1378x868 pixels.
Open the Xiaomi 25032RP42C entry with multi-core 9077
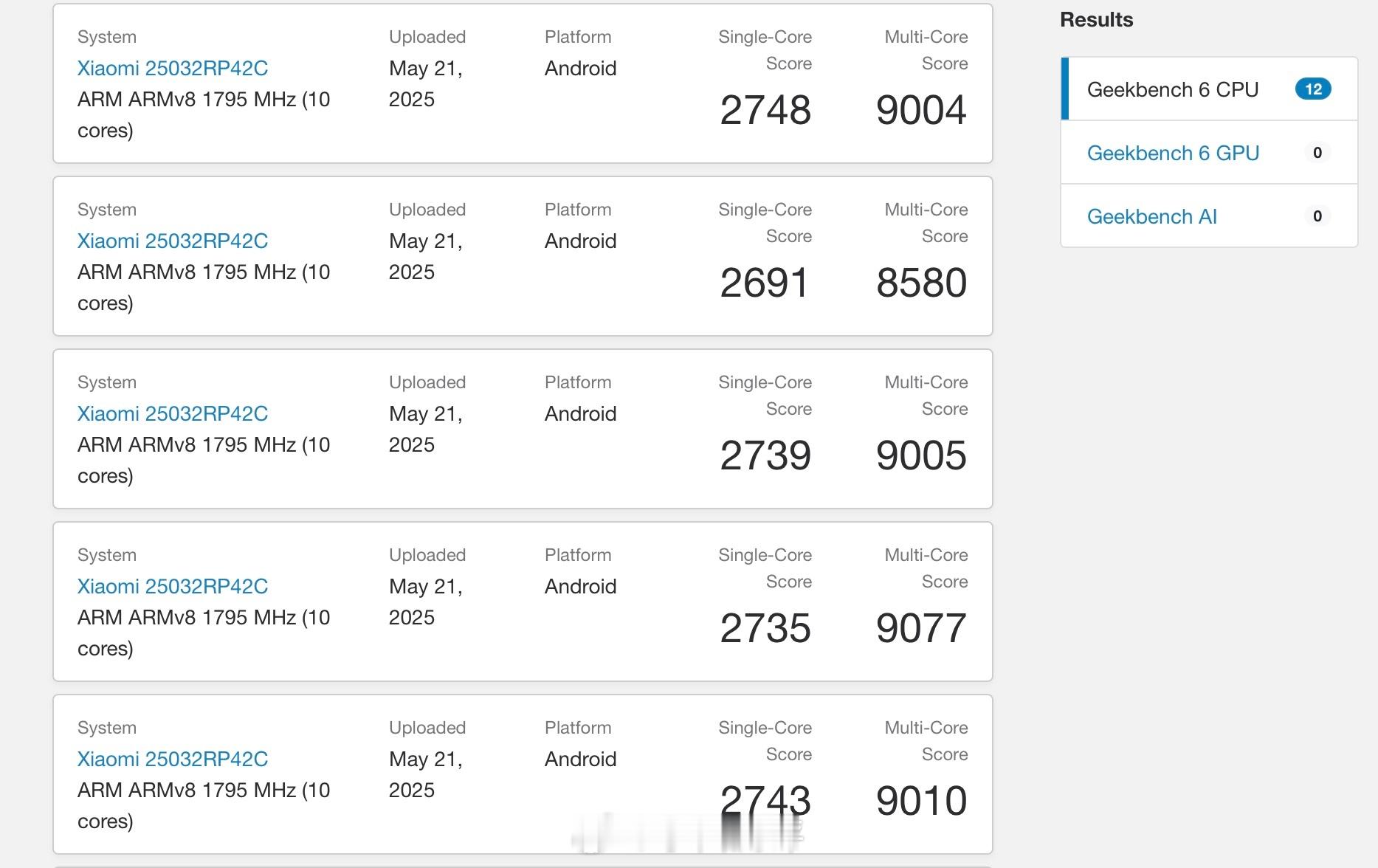[173, 586]
